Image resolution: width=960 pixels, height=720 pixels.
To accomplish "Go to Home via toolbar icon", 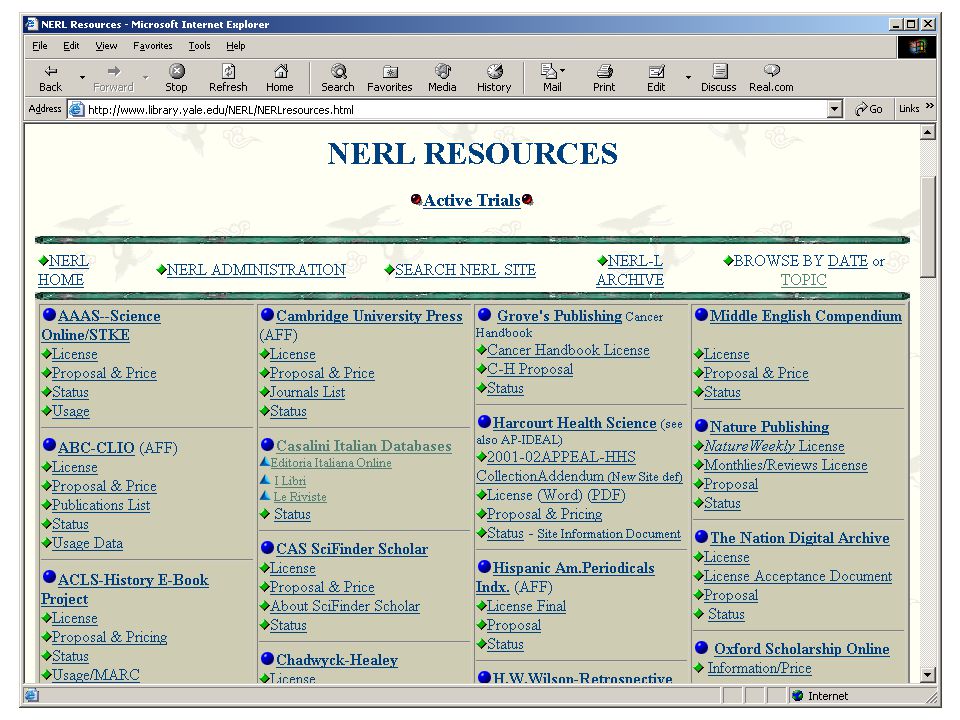I will 280,71.
